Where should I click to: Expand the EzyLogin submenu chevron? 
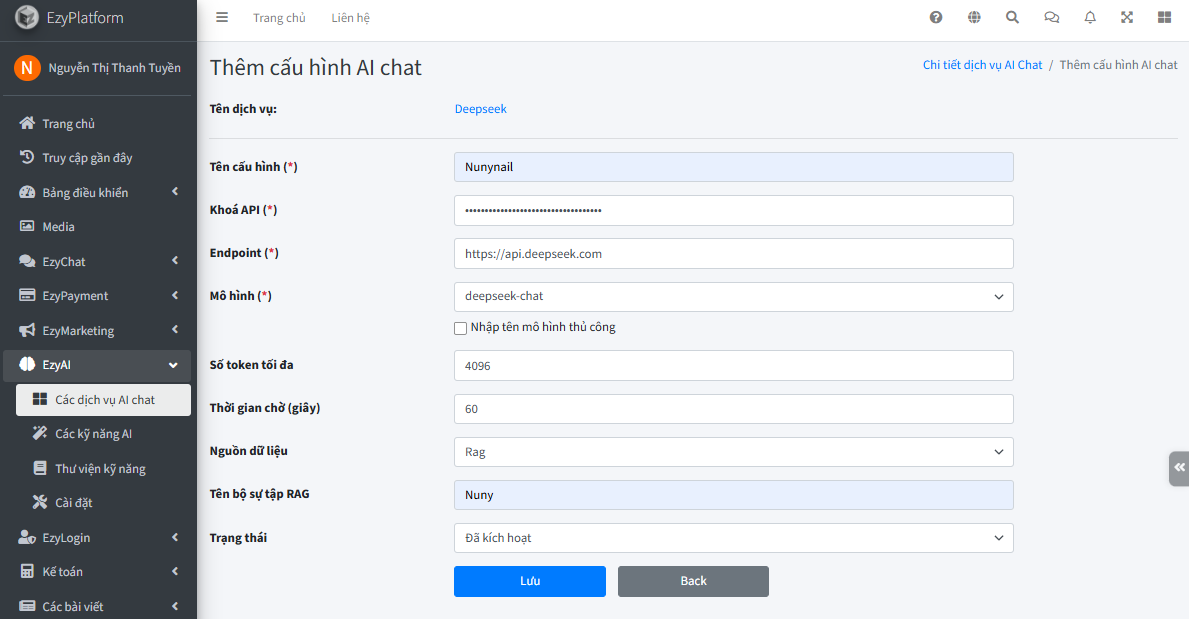175,537
